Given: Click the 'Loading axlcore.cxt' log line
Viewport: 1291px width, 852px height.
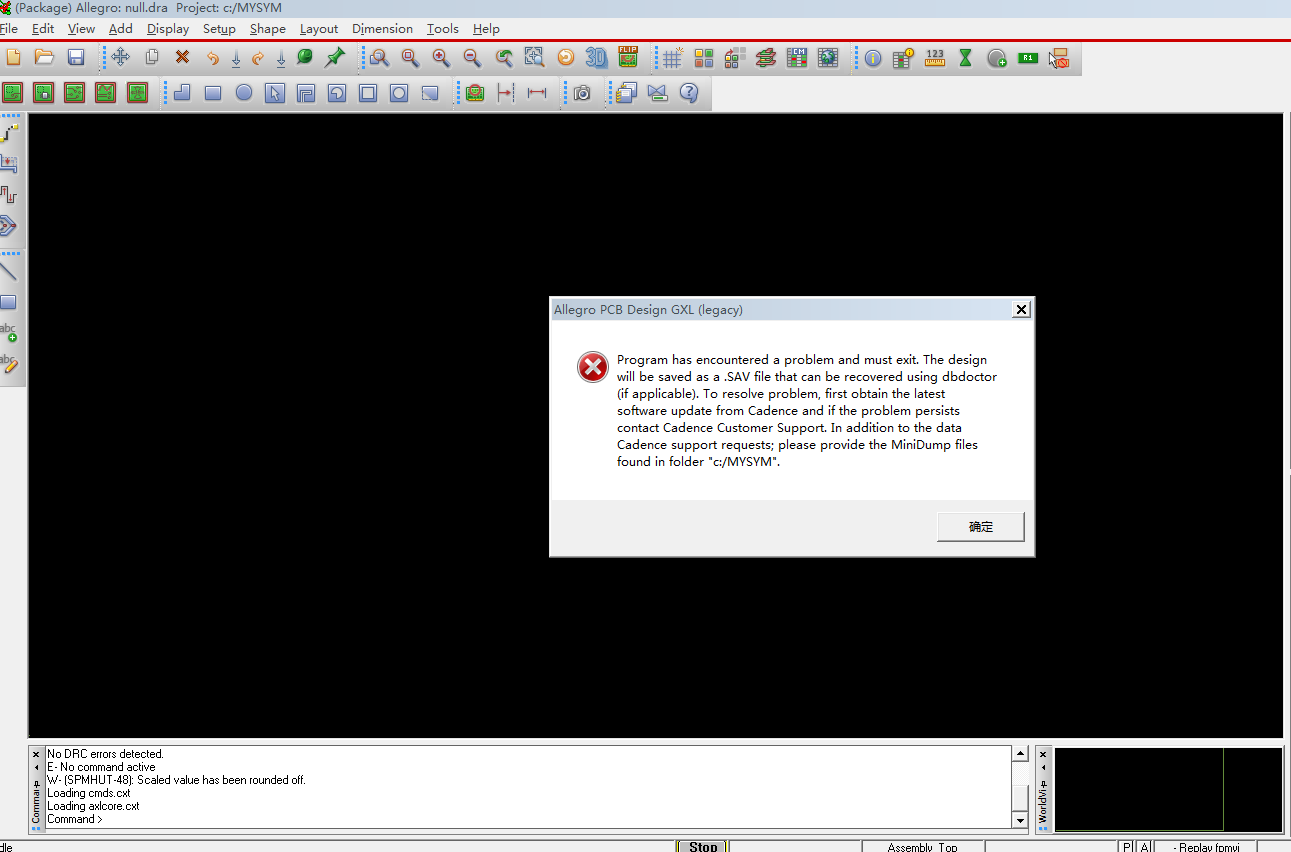Looking at the screenshot, I should 93,806.
